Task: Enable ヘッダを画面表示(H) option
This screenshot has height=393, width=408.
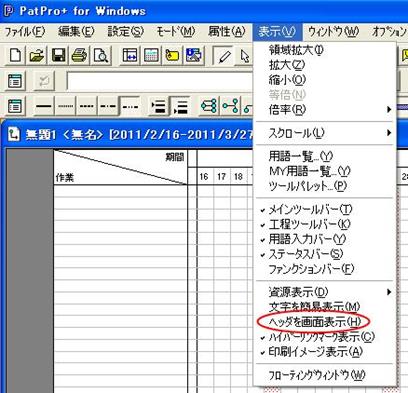Action: click(x=315, y=322)
